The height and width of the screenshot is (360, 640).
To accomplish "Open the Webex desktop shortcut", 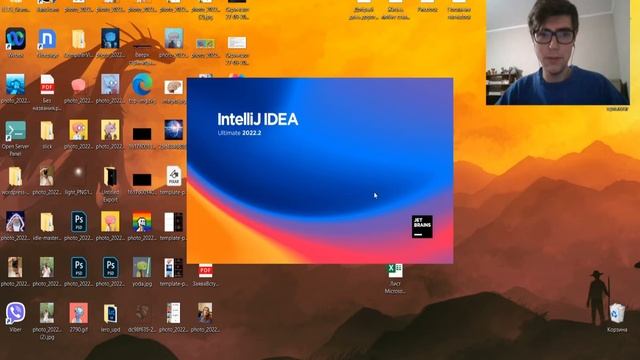I will pyautogui.click(x=16, y=39).
